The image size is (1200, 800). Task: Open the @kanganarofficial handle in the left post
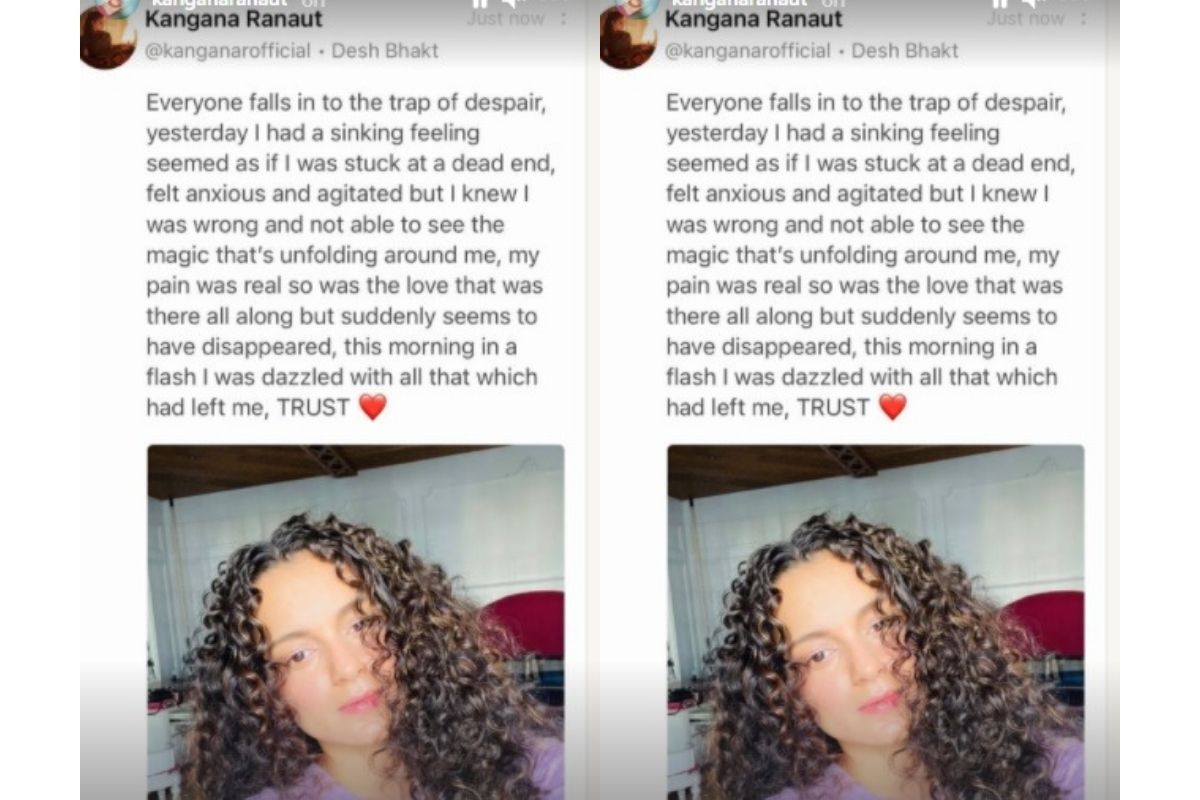[228, 51]
